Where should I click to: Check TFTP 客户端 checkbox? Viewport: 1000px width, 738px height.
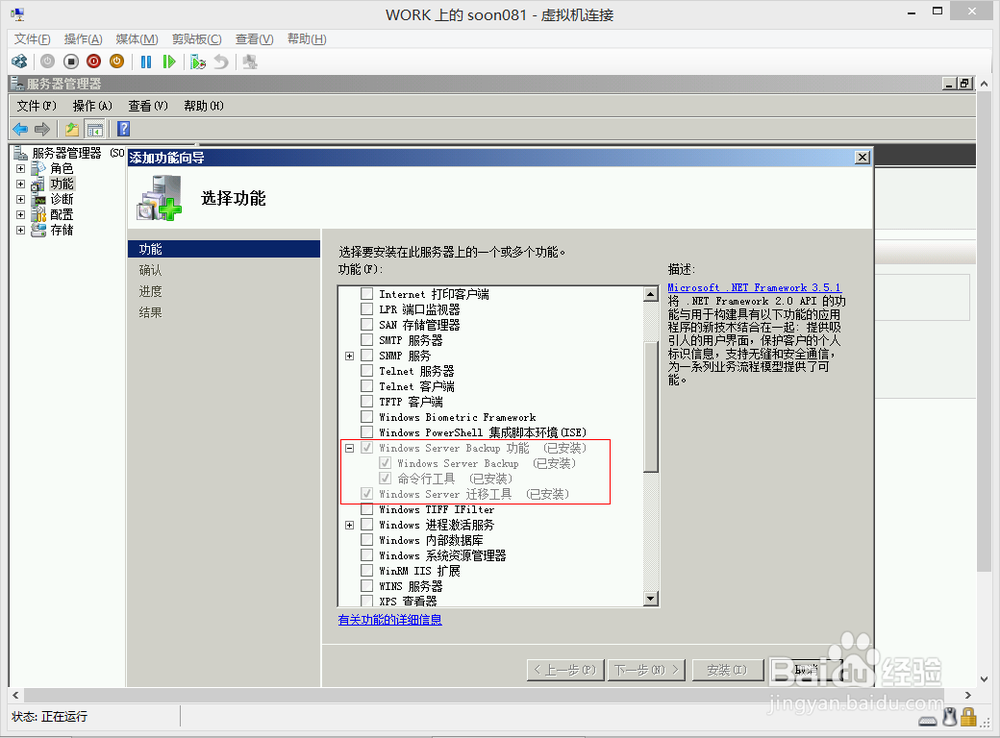click(x=367, y=401)
